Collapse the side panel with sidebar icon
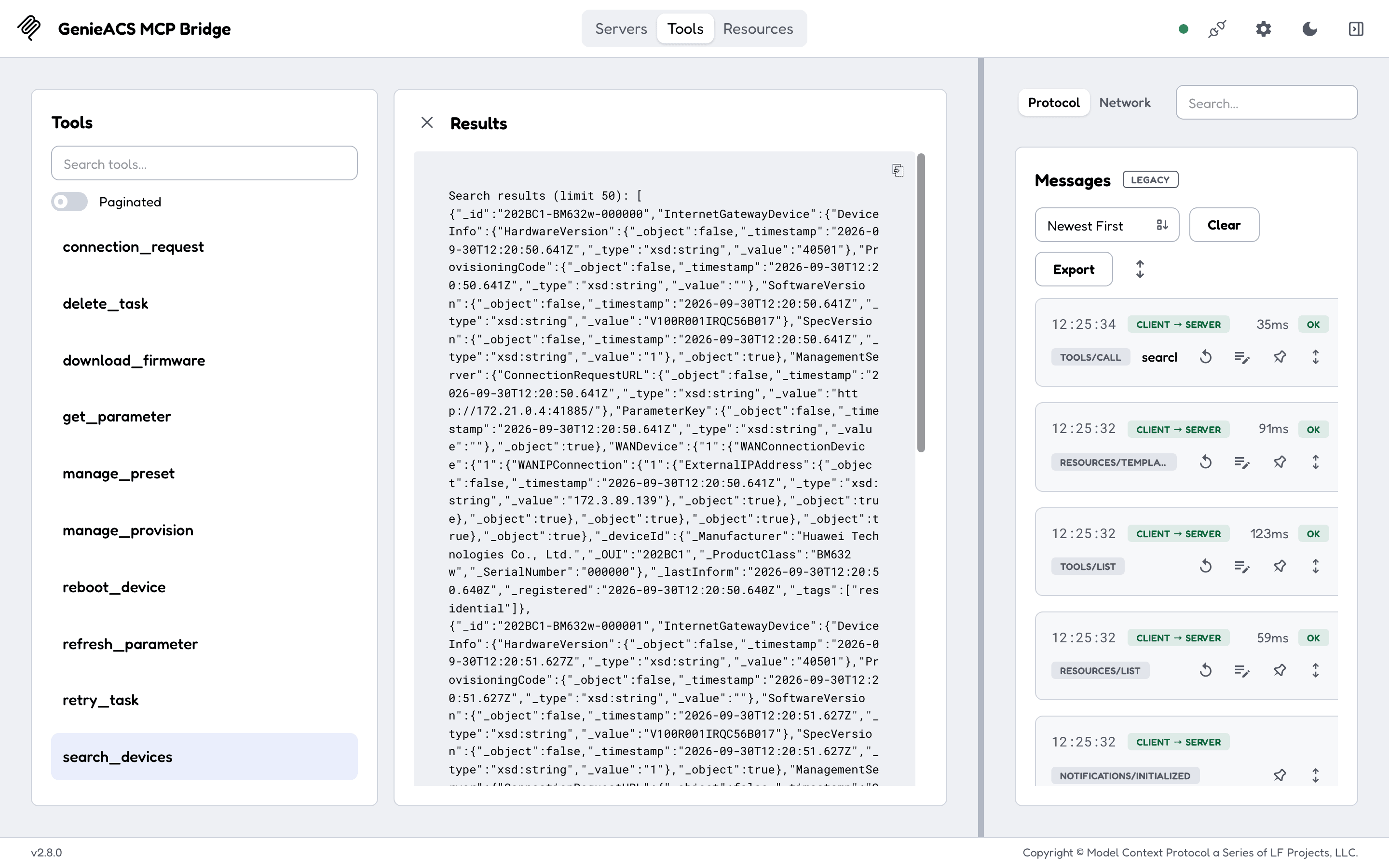Image resolution: width=1389 pixels, height=868 pixels. click(1356, 29)
